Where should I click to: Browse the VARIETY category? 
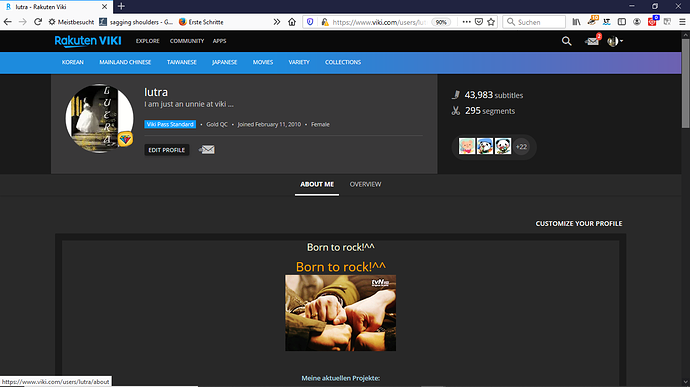299,62
